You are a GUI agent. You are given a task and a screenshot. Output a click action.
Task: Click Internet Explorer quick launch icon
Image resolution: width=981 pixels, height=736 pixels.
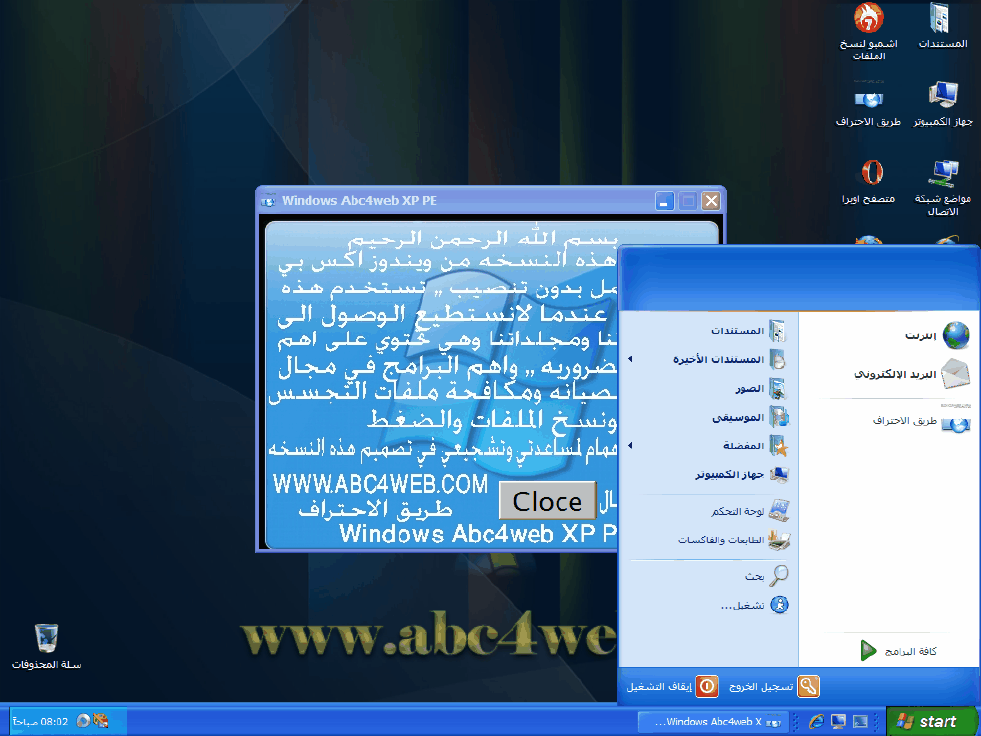[x=816, y=721]
